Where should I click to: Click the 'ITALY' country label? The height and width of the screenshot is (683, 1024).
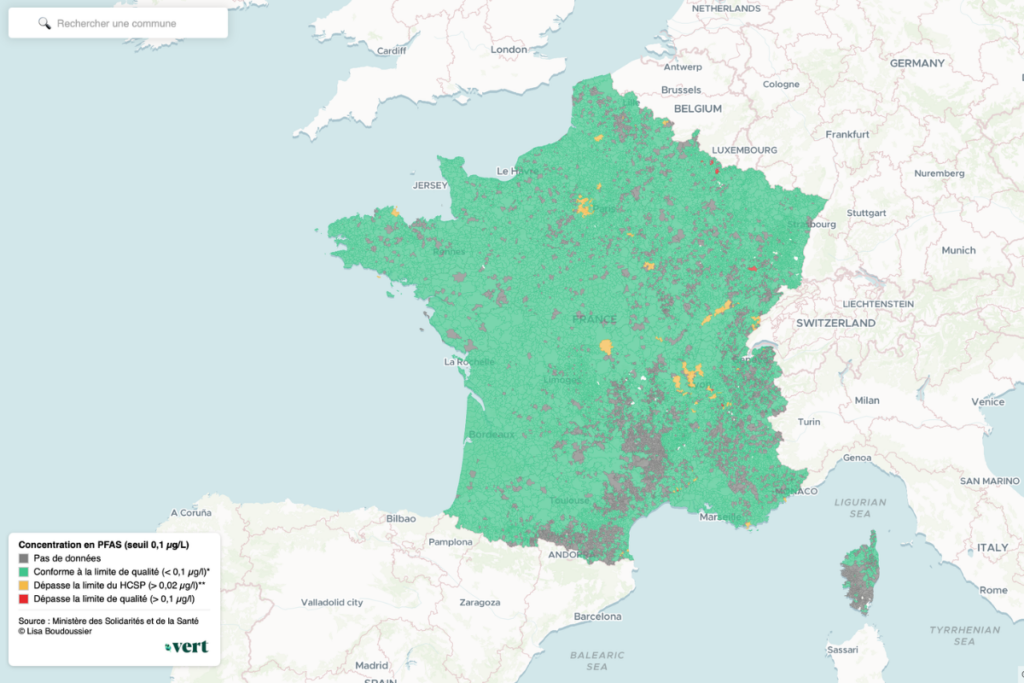[x=993, y=548]
